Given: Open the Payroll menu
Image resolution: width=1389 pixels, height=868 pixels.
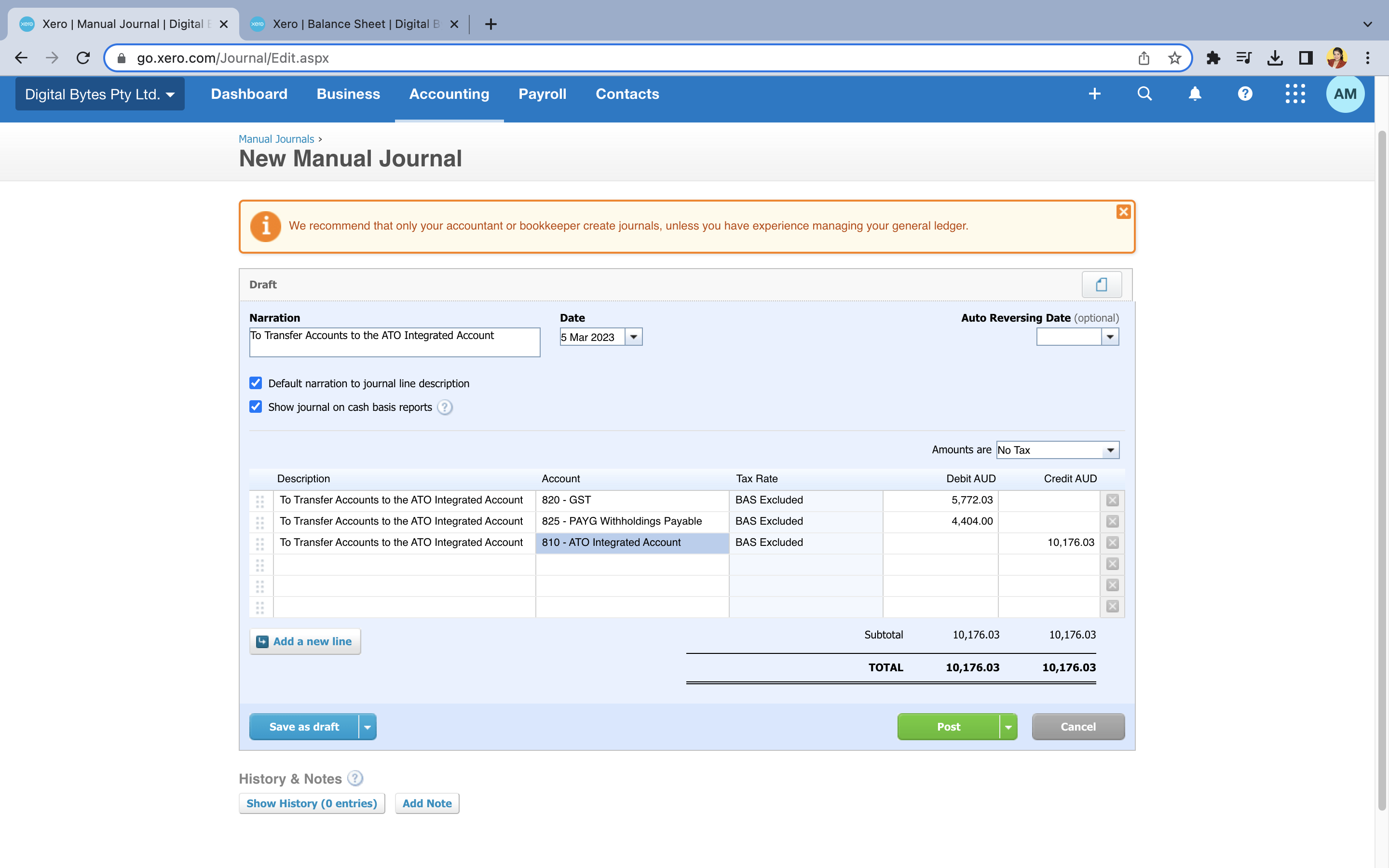Looking at the screenshot, I should (x=542, y=94).
